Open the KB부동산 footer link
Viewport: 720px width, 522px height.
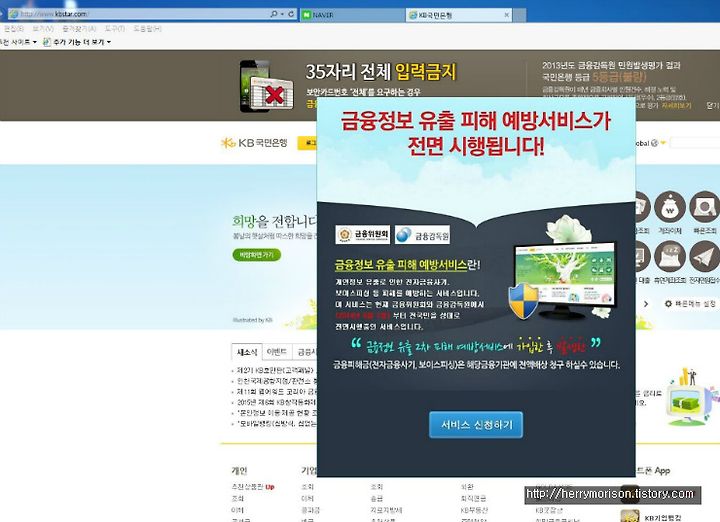pos(474,510)
